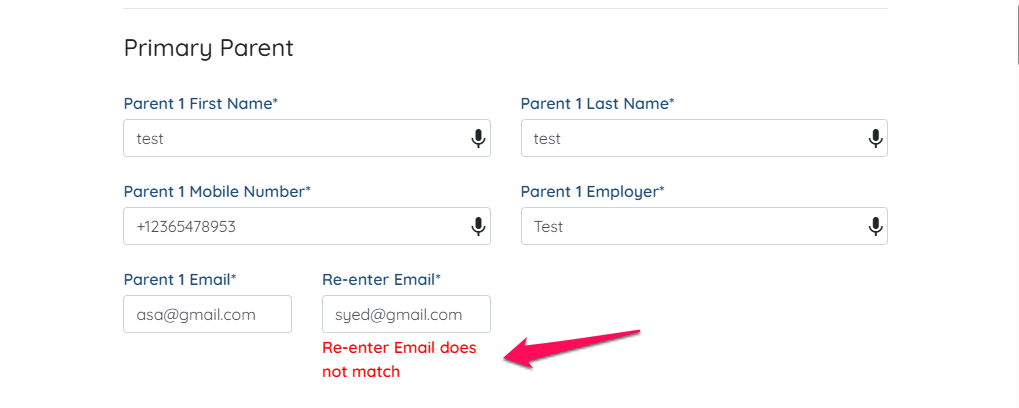Click the page scrollbar on the right edge
The width and height of the screenshot is (1019, 408).
point(1017,32)
